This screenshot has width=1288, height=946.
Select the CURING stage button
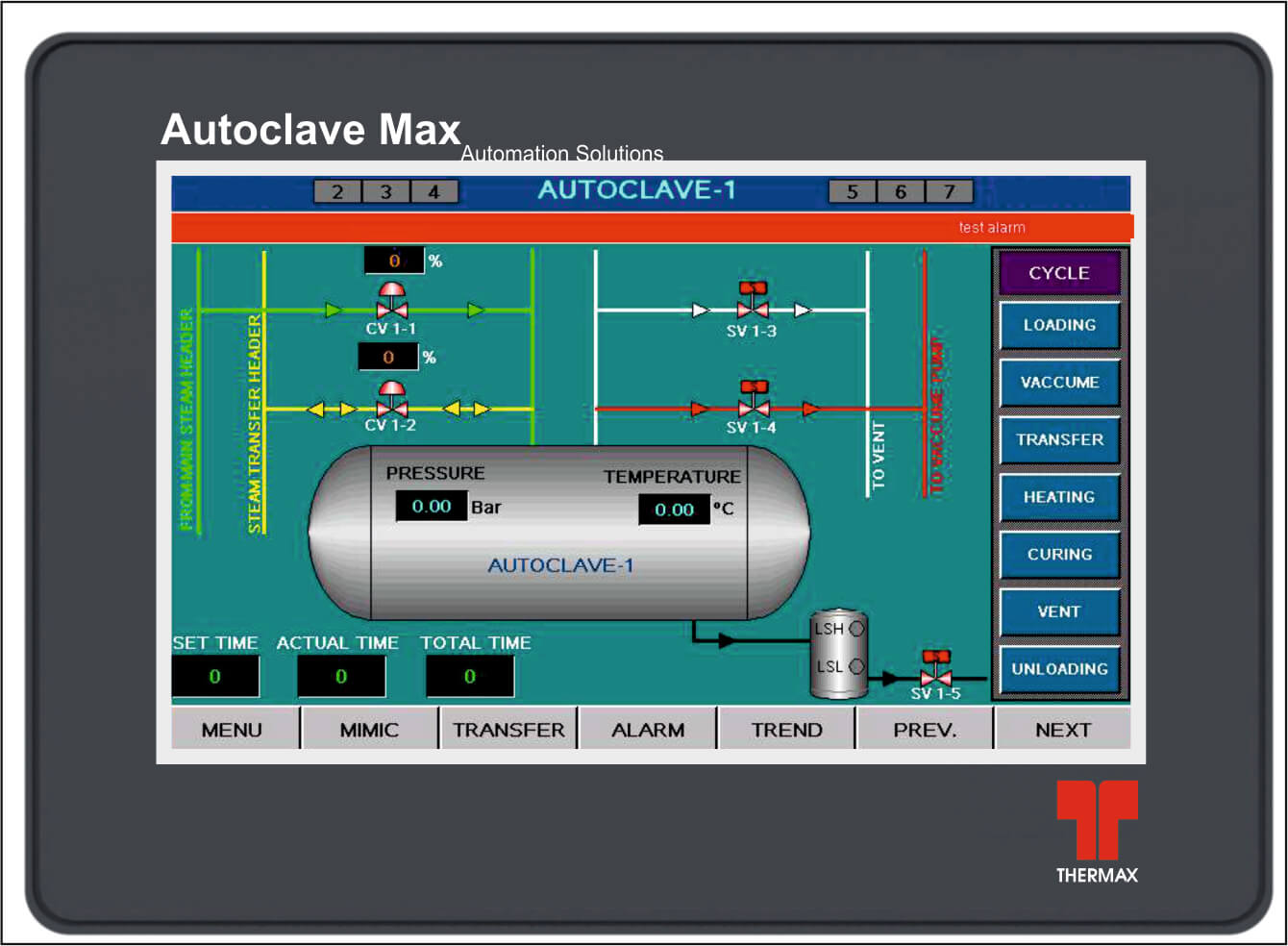(1059, 555)
